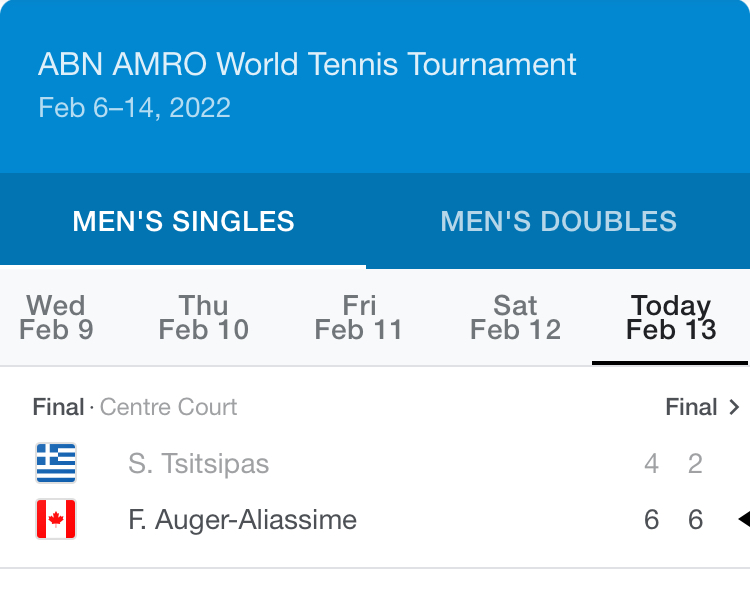The height and width of the screenshot is (593, 750).
Task: Click the ABN AMRO World Tennis Tournament title
Action: (x=307, y=65)
